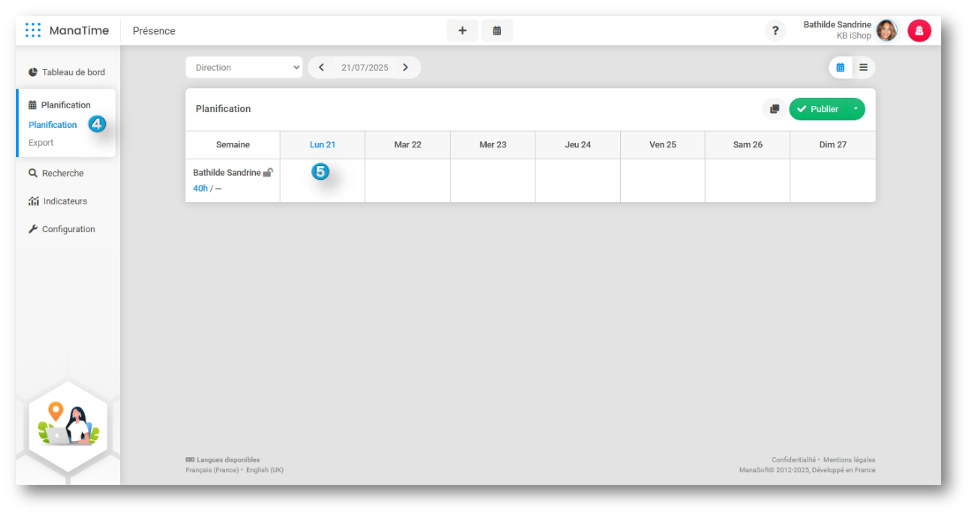Click the Configuration wrench icon
The image size is (972, 516).
[x=33, y=229]
